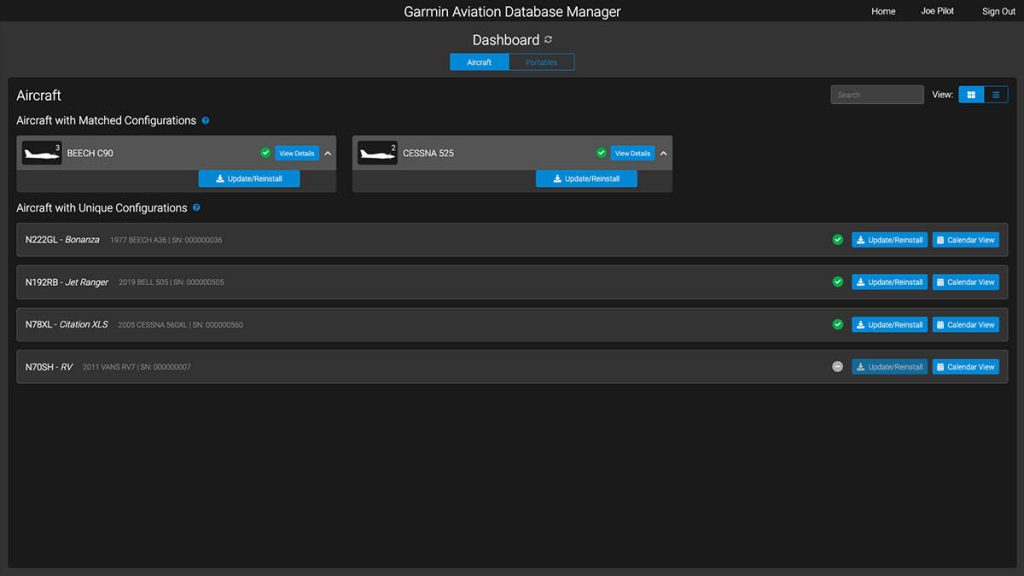Select the N192RB - Jet Ranger row name
This screenshot has height=576, width=1024.
point(67,282)
